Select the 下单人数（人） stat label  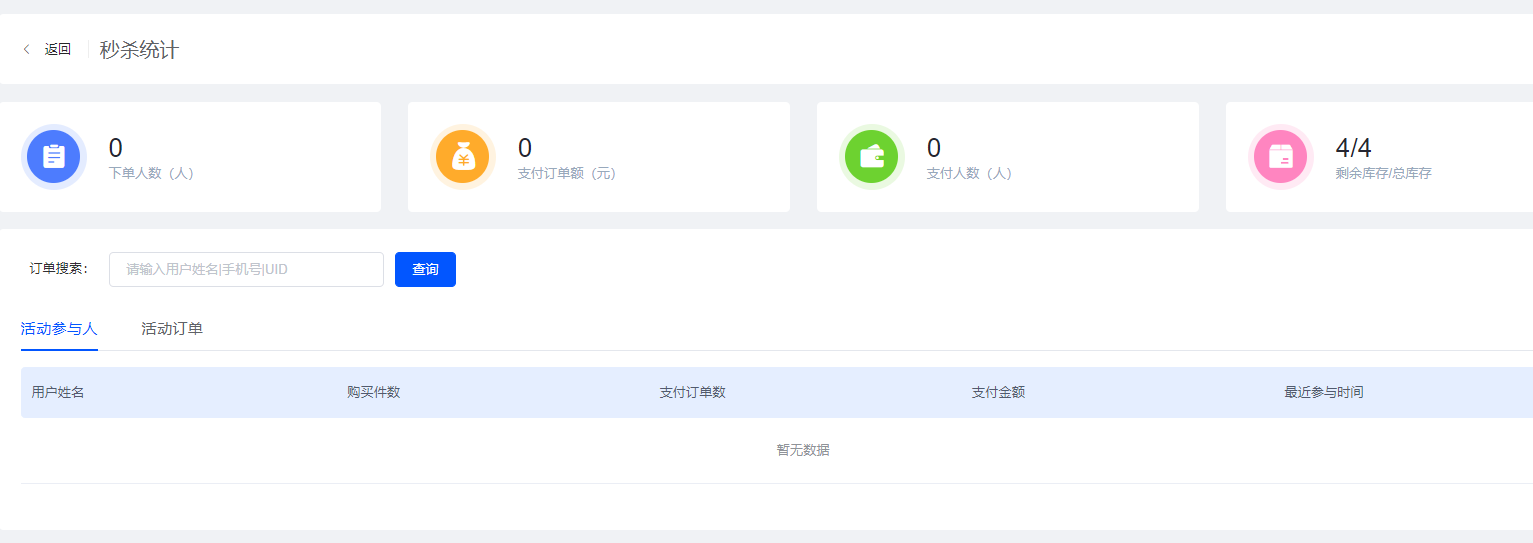coord(152,173)
